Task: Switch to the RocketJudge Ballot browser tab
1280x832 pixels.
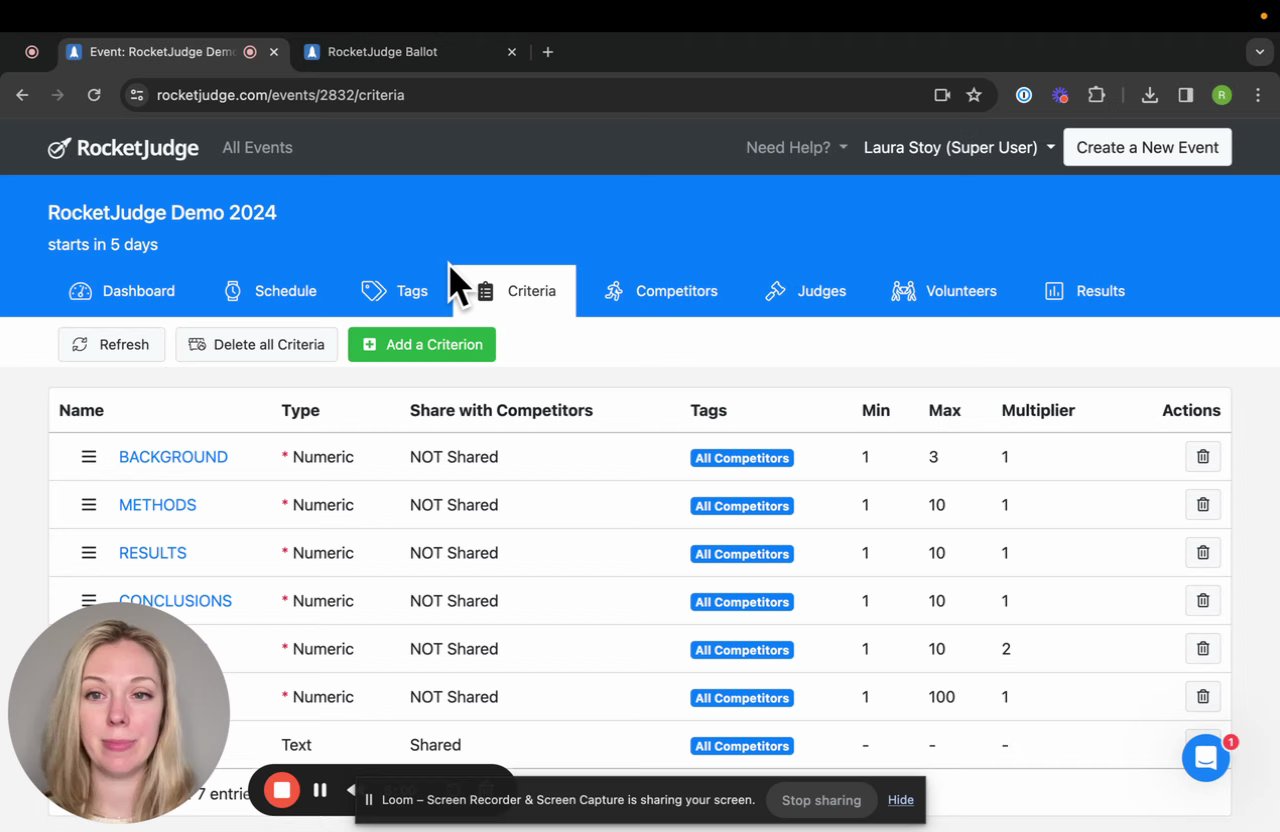Action: tap(410, 52)
